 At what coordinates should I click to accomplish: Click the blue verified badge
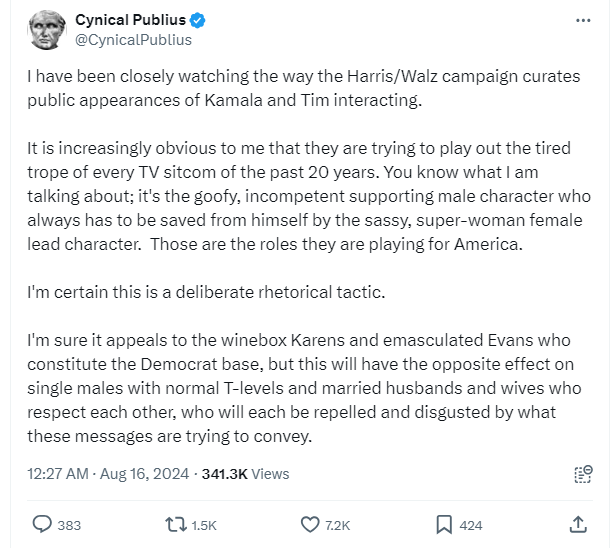(x=198, y=20)
